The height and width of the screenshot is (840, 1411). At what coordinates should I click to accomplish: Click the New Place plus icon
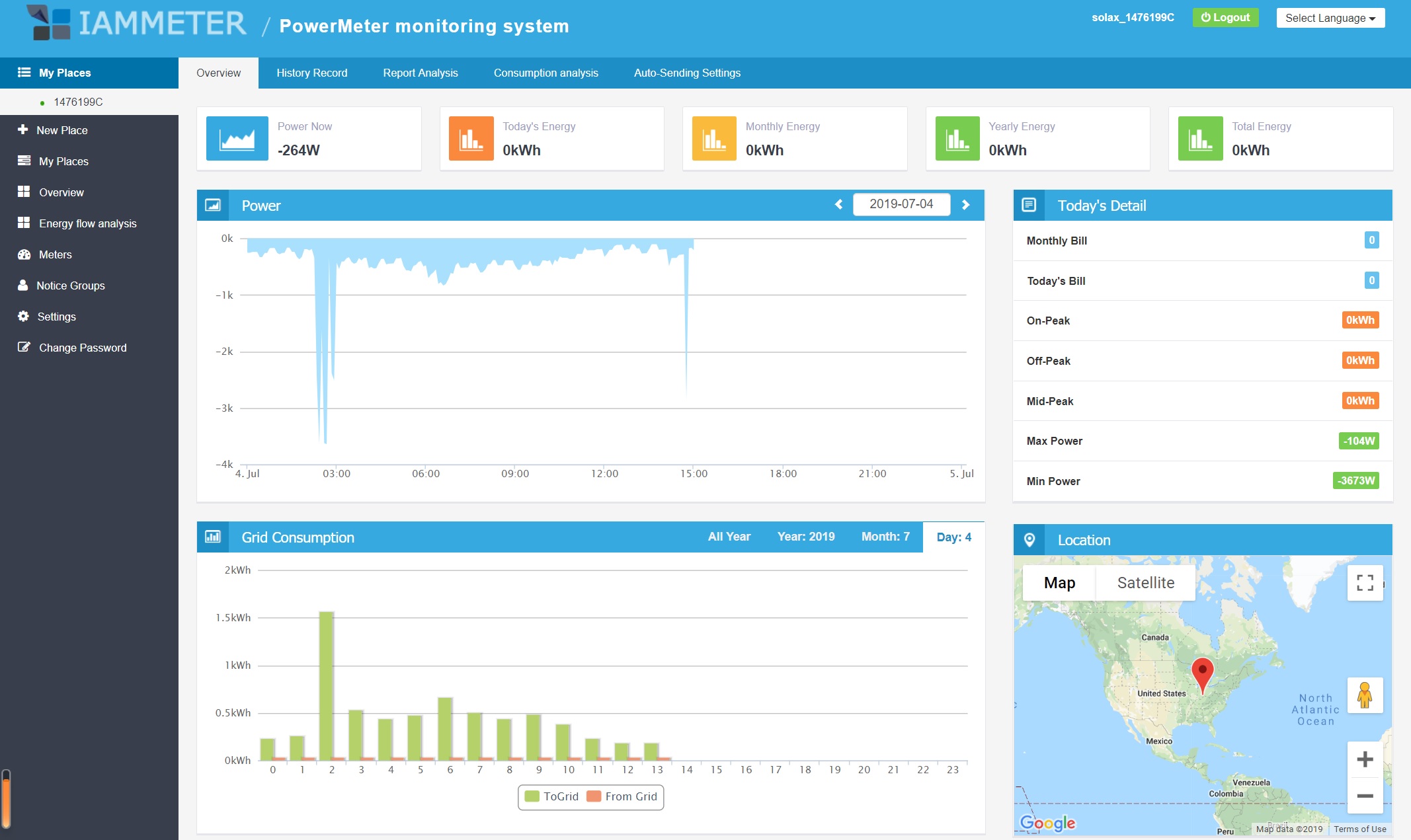[23, 130]
